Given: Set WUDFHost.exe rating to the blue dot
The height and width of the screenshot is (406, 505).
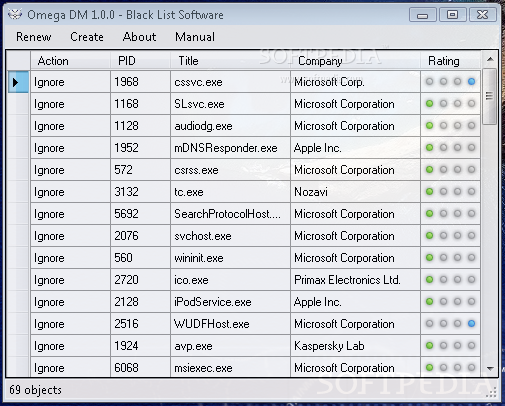Looking at the screenshot, I should pos(471,323).
